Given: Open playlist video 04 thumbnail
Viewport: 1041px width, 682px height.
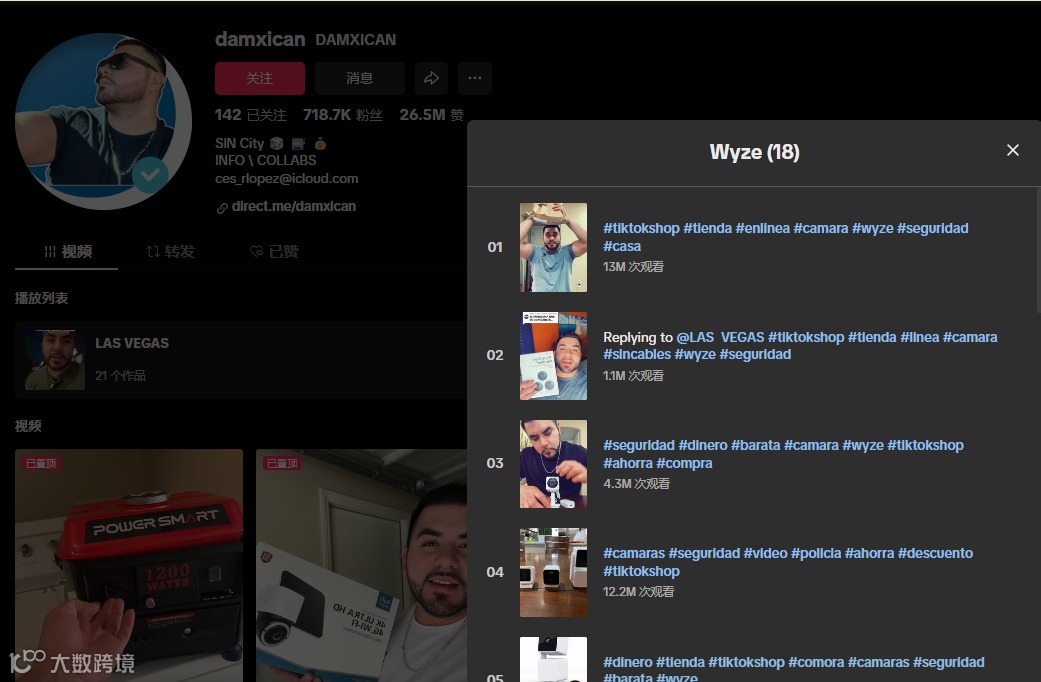Looking at the screenshot, I should tap(553, 572).
